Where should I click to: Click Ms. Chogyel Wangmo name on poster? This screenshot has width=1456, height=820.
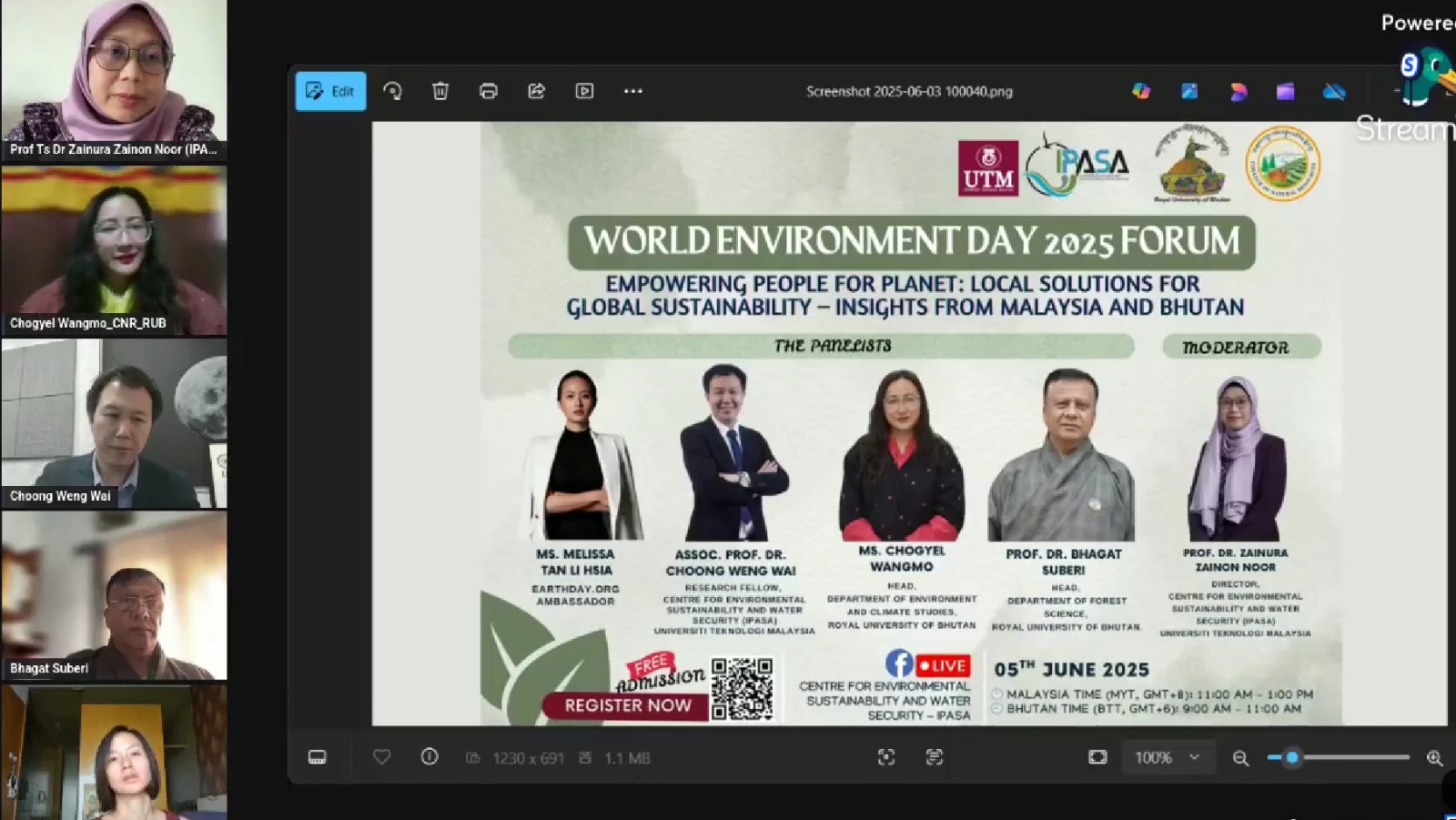coord(902,559)
